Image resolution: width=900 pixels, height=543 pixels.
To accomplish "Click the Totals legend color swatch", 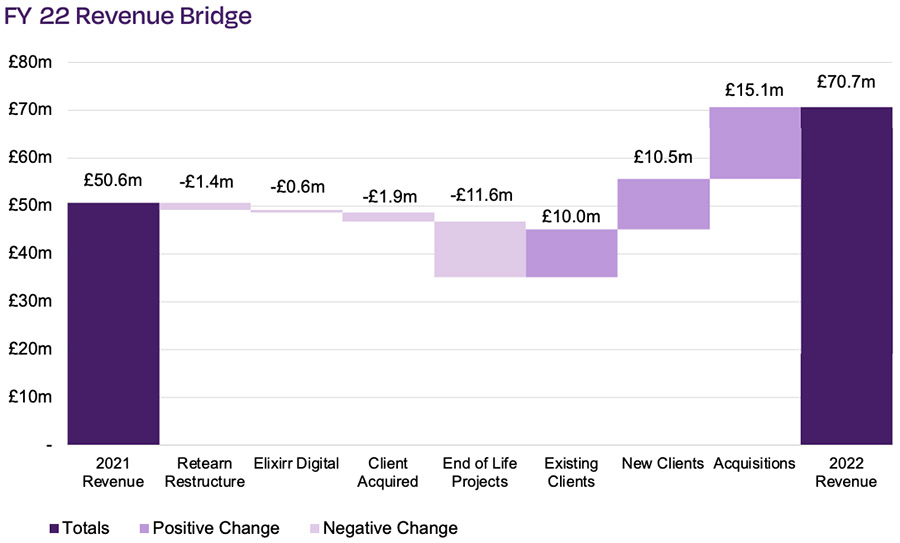I will [x=52, y=528].
